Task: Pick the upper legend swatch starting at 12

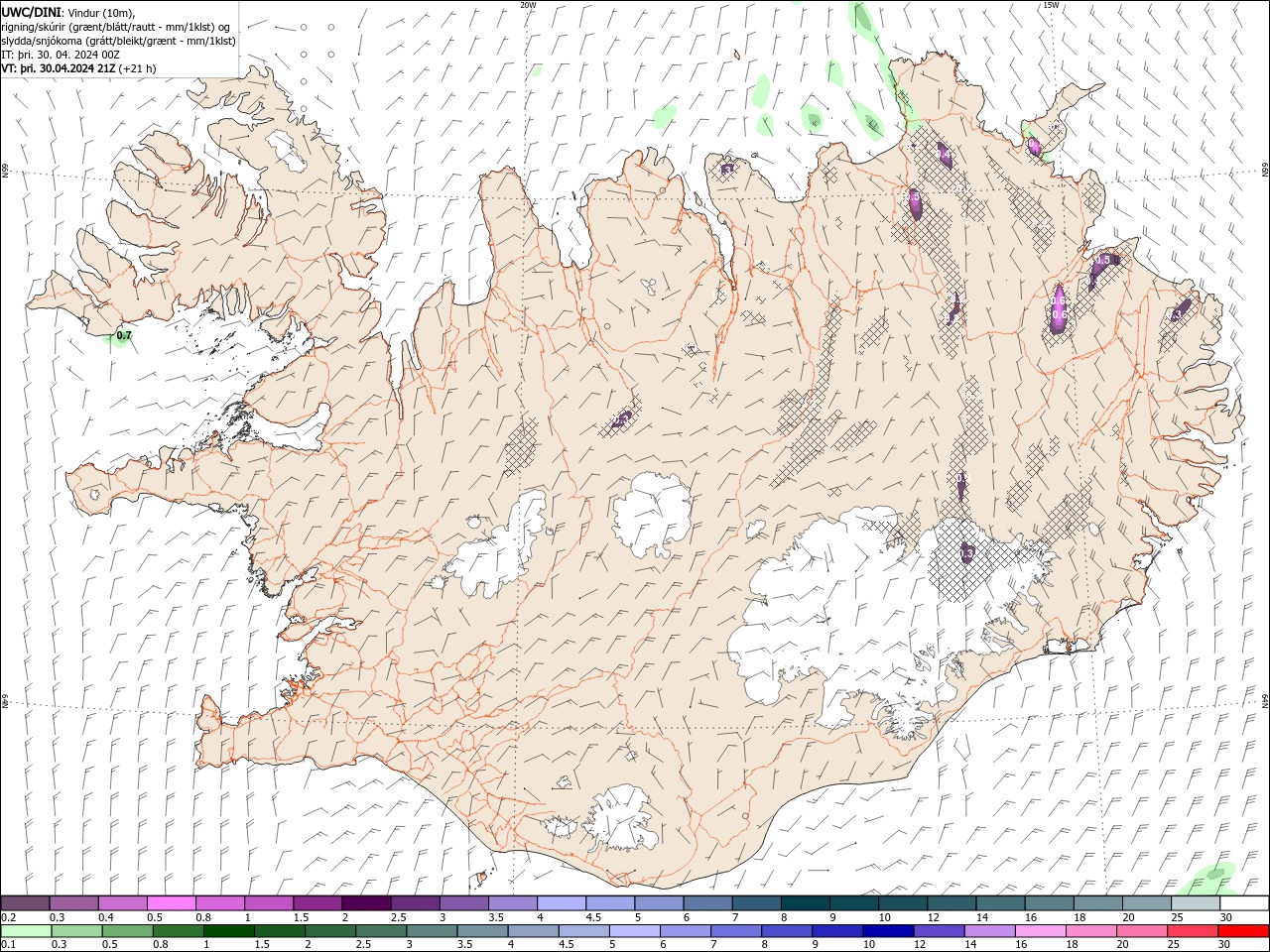Action: (952, 902)
